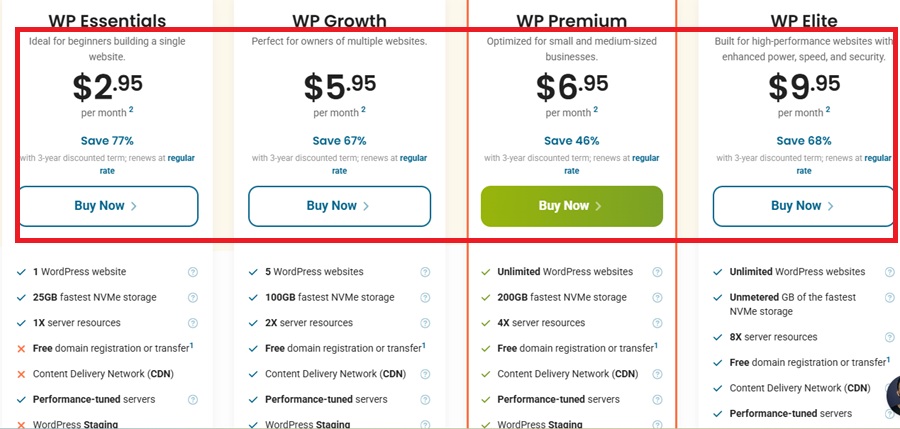
Task: Click help icon beside 1X server resources
Action: (x=192, y=324)
